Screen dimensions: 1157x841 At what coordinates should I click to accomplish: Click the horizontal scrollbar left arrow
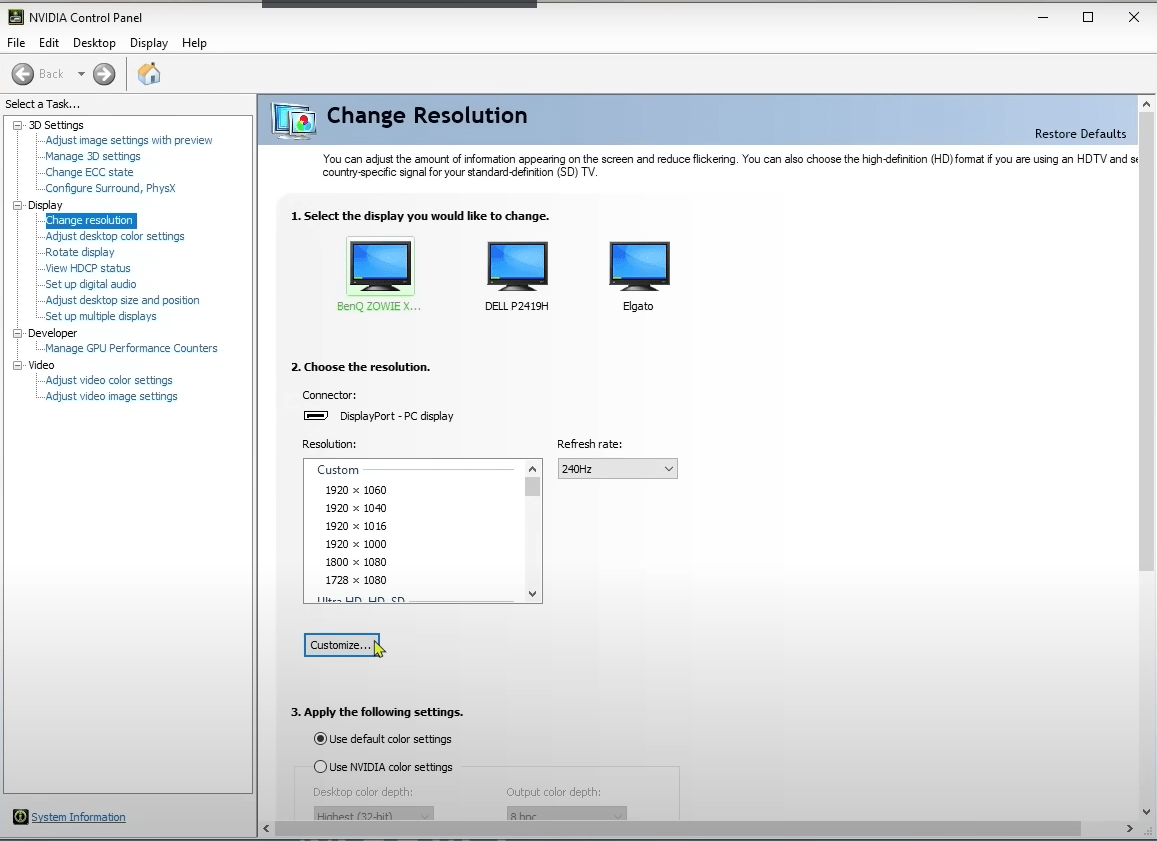[x=266, y=828]
